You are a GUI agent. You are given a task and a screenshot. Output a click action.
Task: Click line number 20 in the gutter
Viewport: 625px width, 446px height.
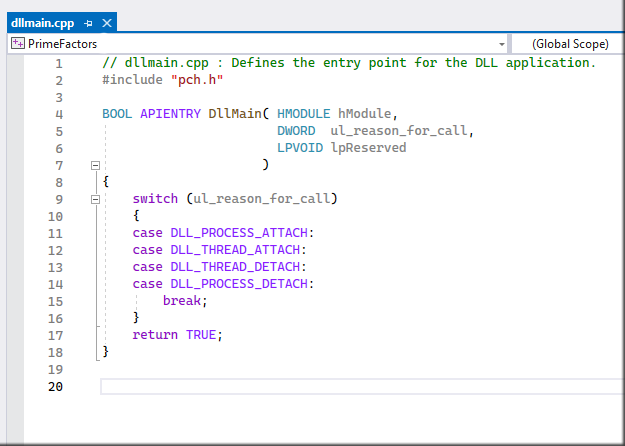[x=55, y=387]
